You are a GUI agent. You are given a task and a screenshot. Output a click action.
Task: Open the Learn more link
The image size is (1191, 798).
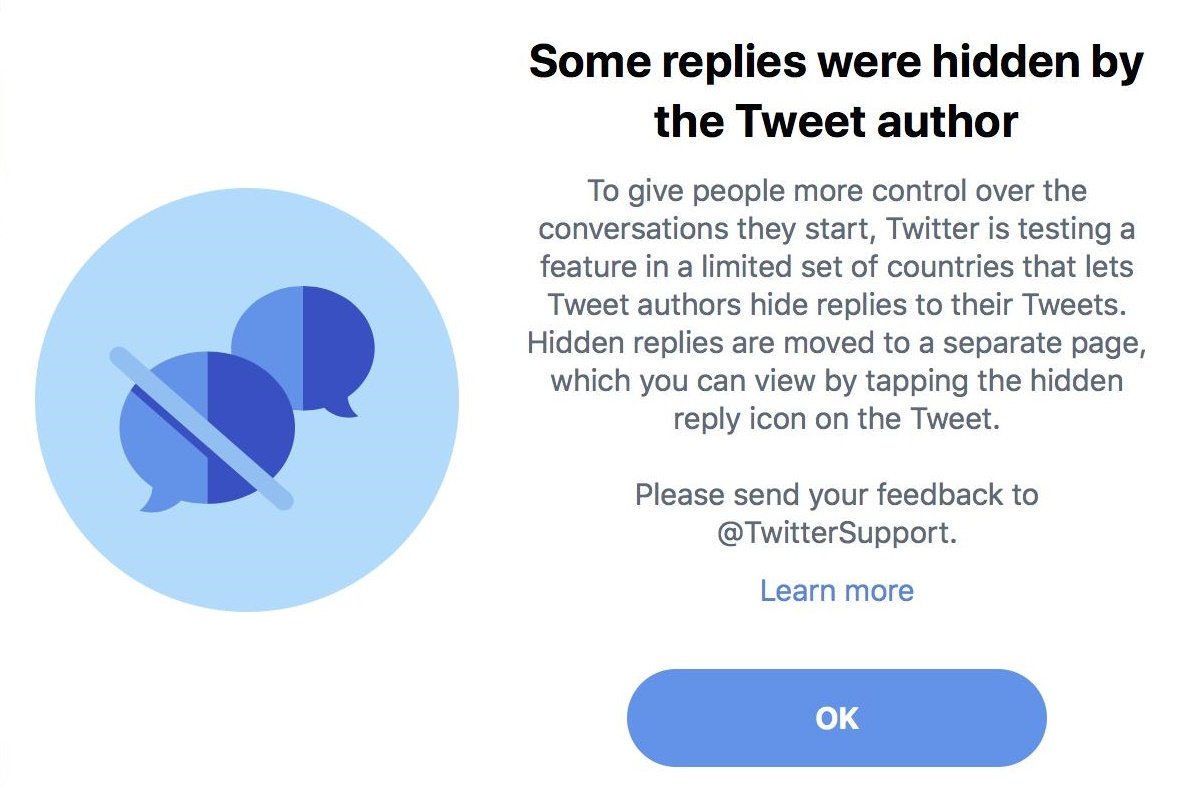(x=838, y=590)
